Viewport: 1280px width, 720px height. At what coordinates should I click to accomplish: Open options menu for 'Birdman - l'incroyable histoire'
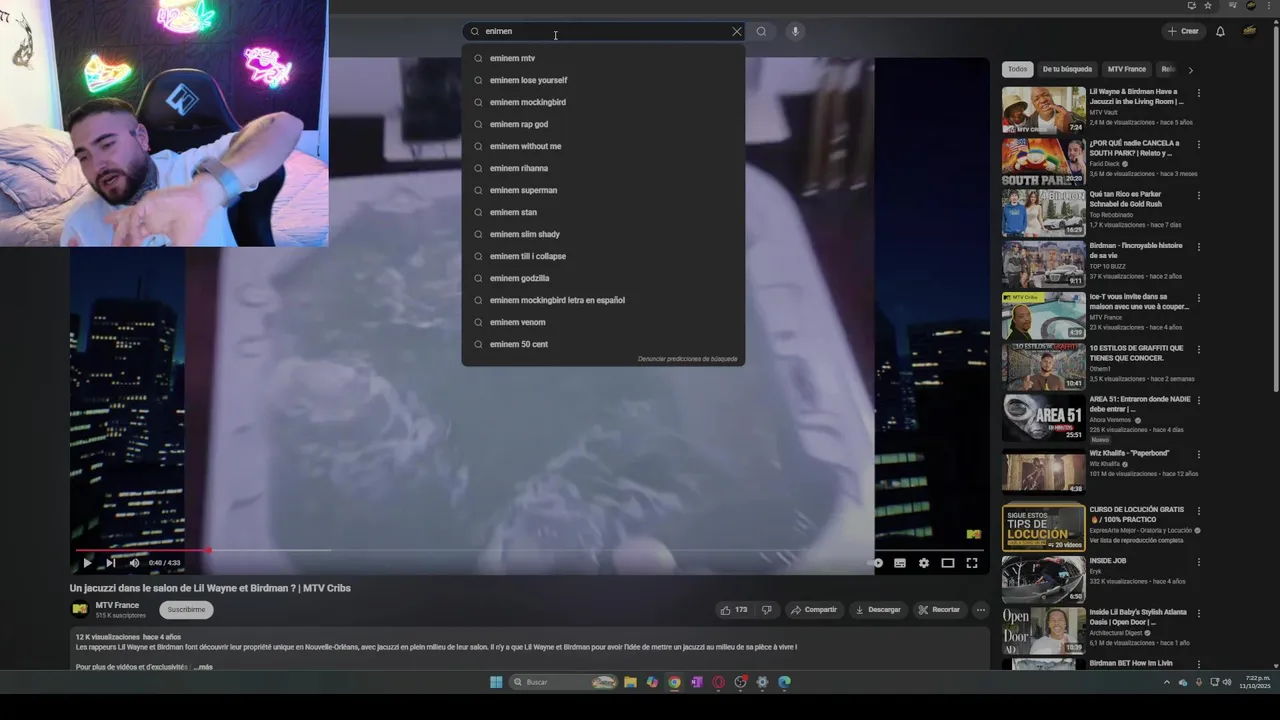pos(1199,247)
